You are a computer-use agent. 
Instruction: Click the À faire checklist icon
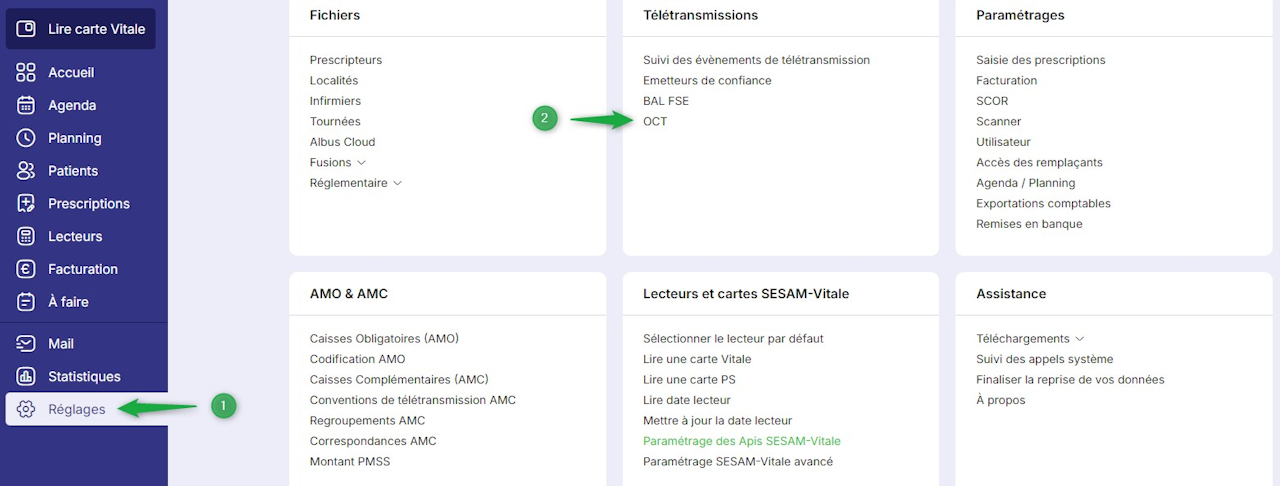(x=26, y=302)
